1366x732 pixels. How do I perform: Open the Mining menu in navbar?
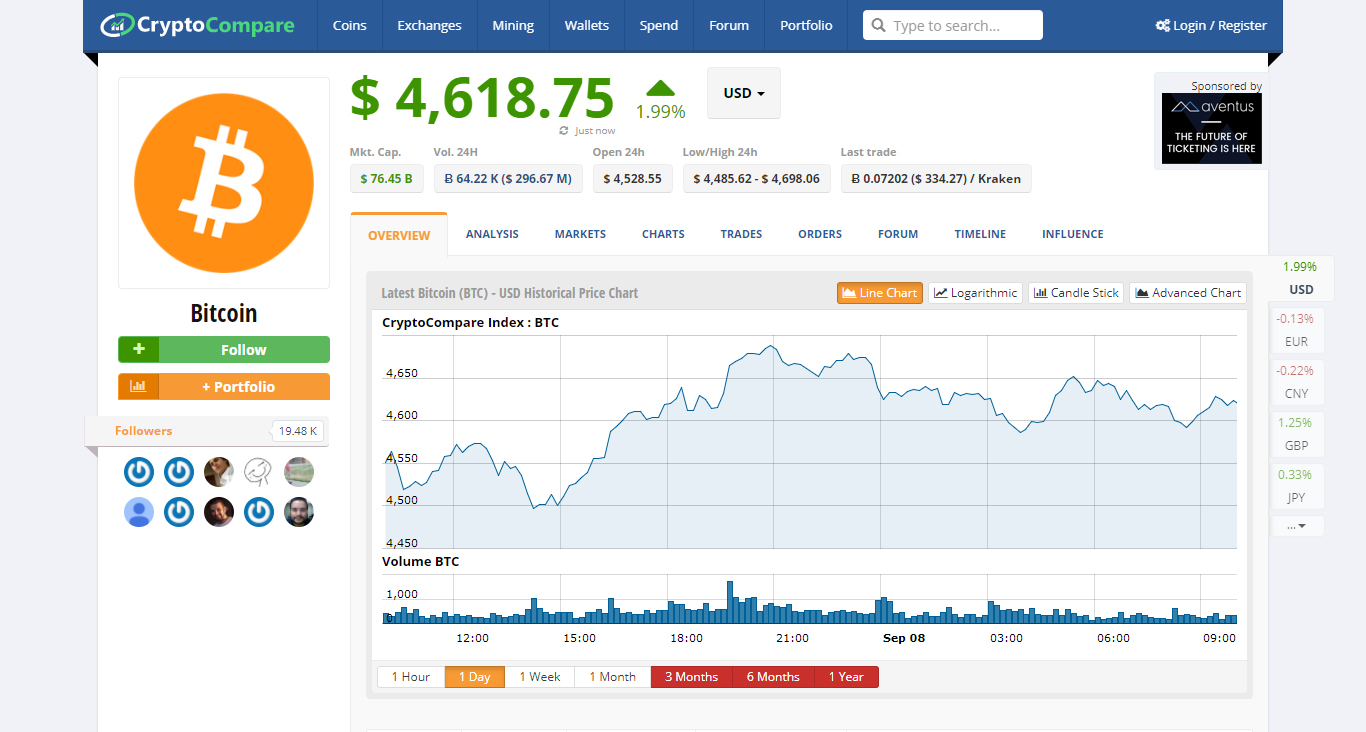(x=513, y=26)
